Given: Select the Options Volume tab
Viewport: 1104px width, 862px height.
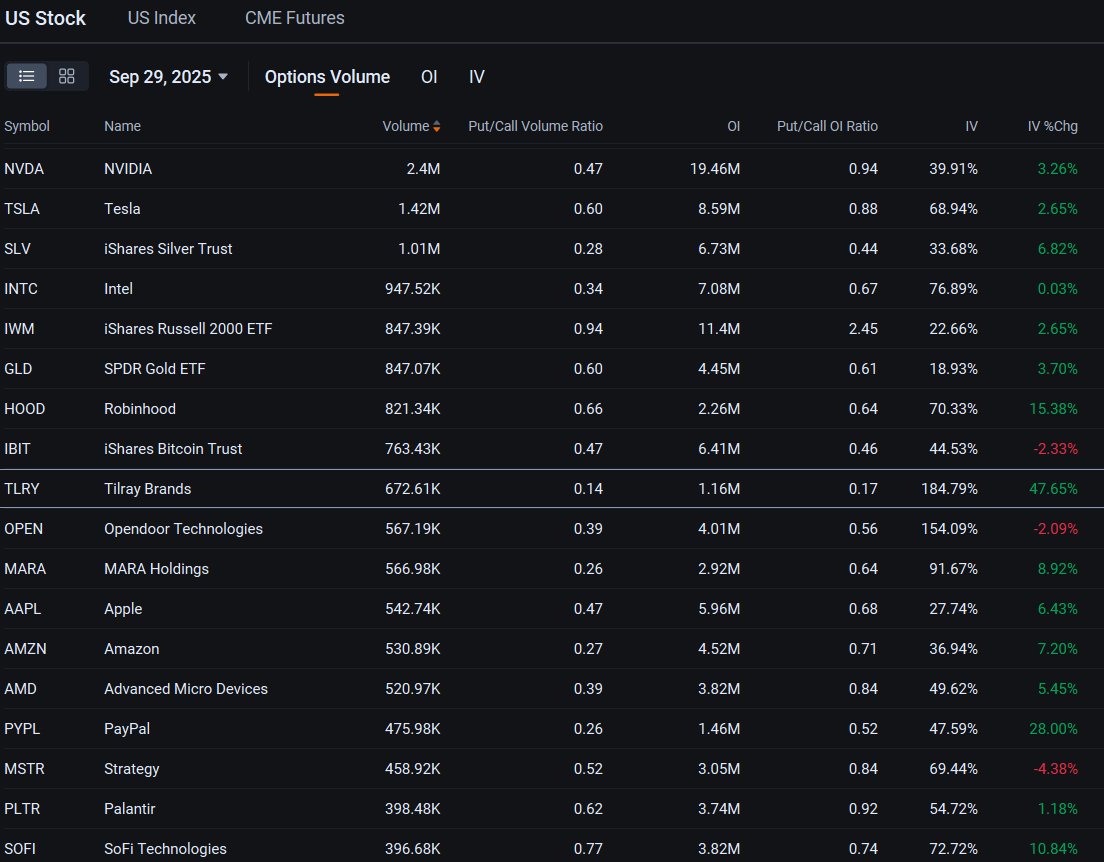Looking at the screenshot, I should tap(327, 77).
